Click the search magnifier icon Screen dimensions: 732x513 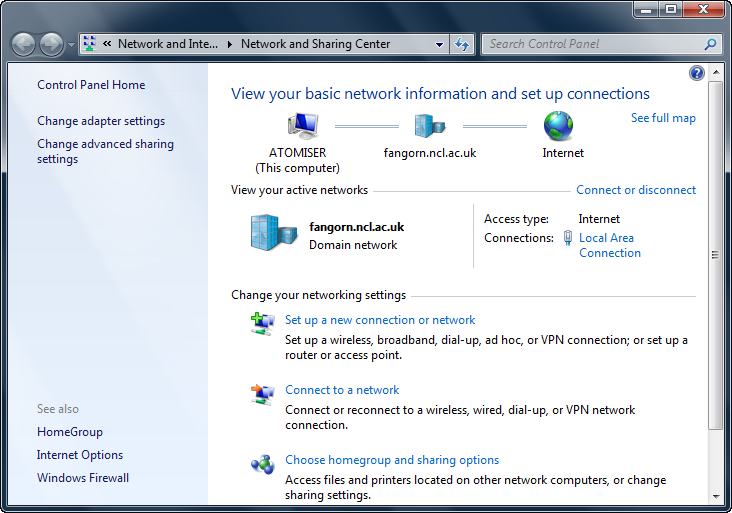coord(711,44)
